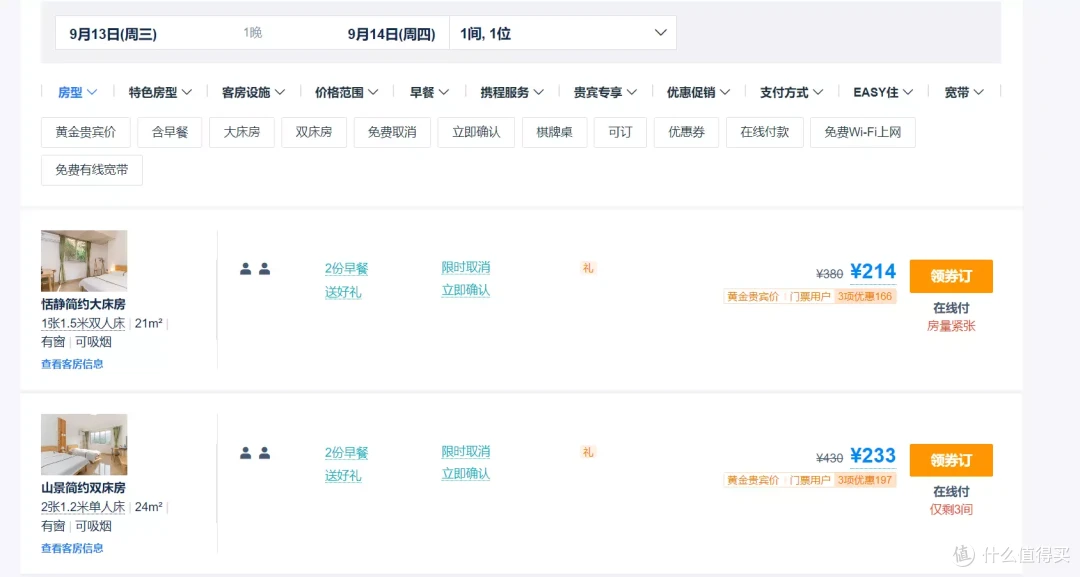Screen dimensions: 1080x577
Task: Open the 恬静简约大床房 room title
Action: click(83, 304)
